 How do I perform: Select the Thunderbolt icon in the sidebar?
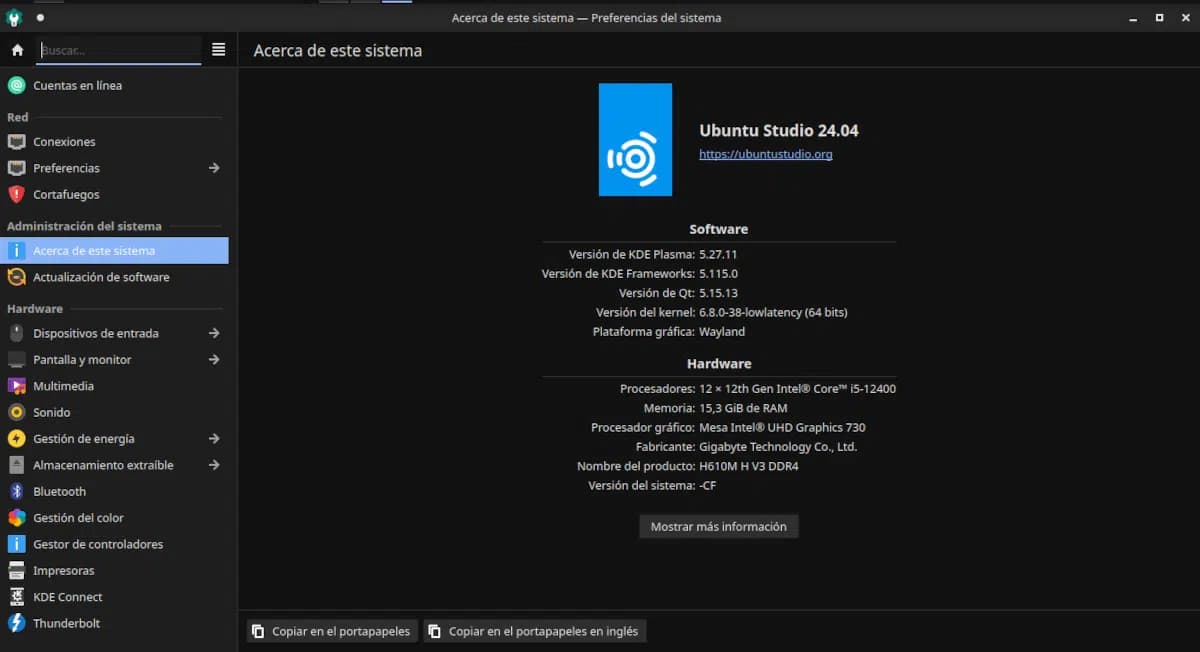coord(16,623)
